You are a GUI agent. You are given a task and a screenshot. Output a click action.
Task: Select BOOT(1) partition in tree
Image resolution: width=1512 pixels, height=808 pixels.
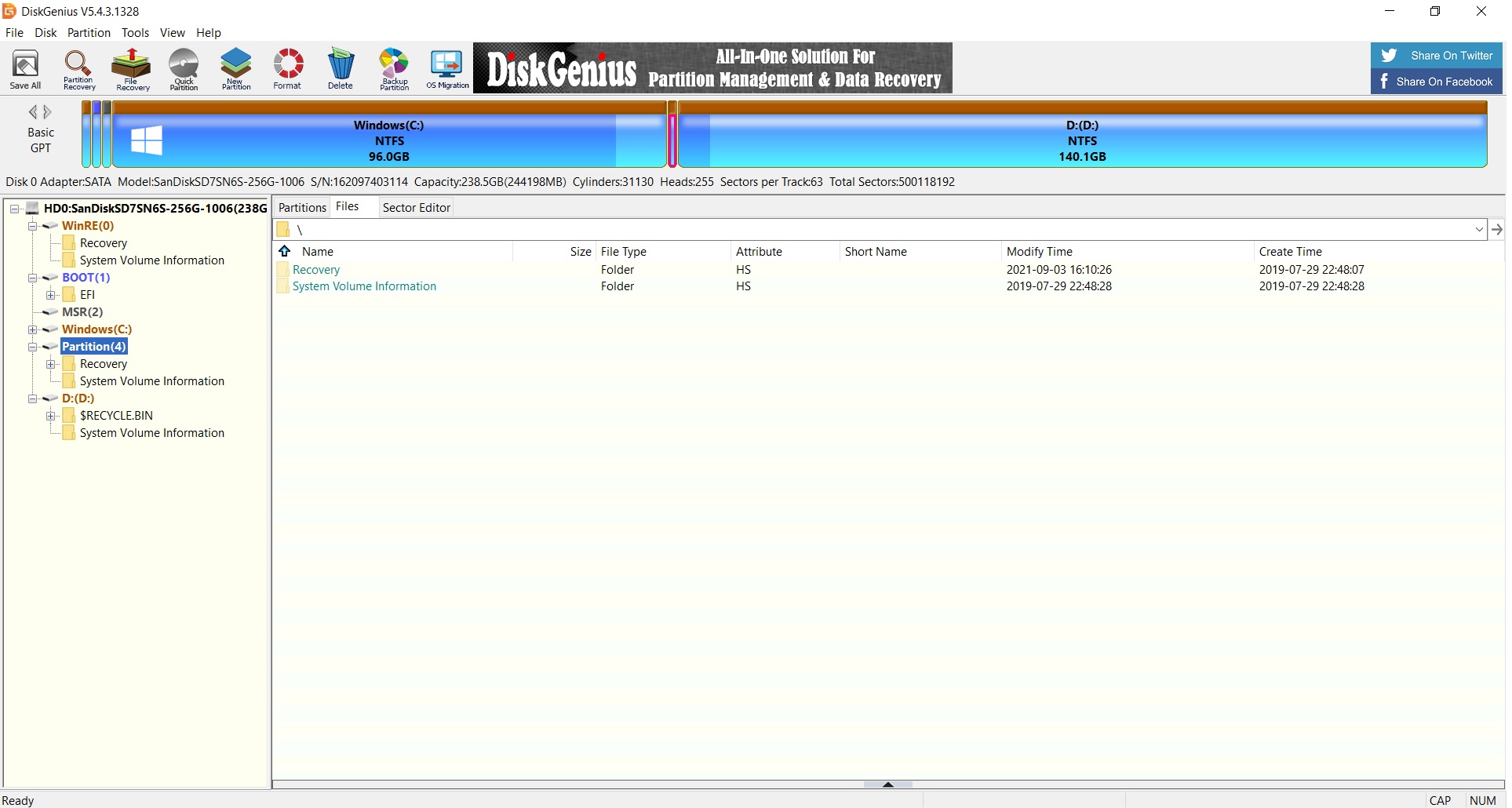pos(86,278)
